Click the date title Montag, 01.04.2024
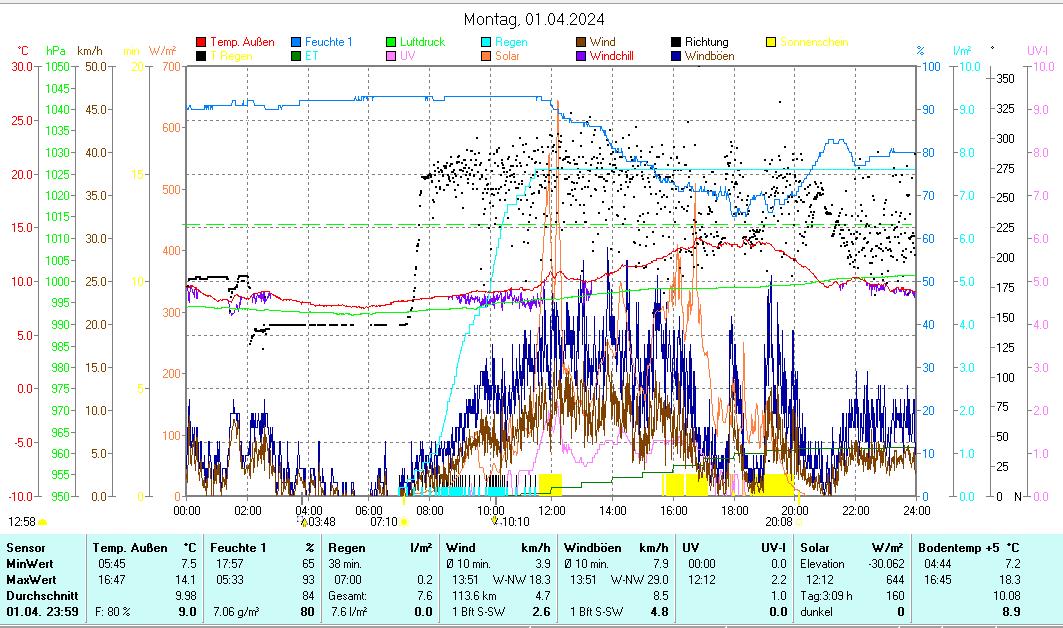The image size is (1063, 628). click(x=534, y=19)
